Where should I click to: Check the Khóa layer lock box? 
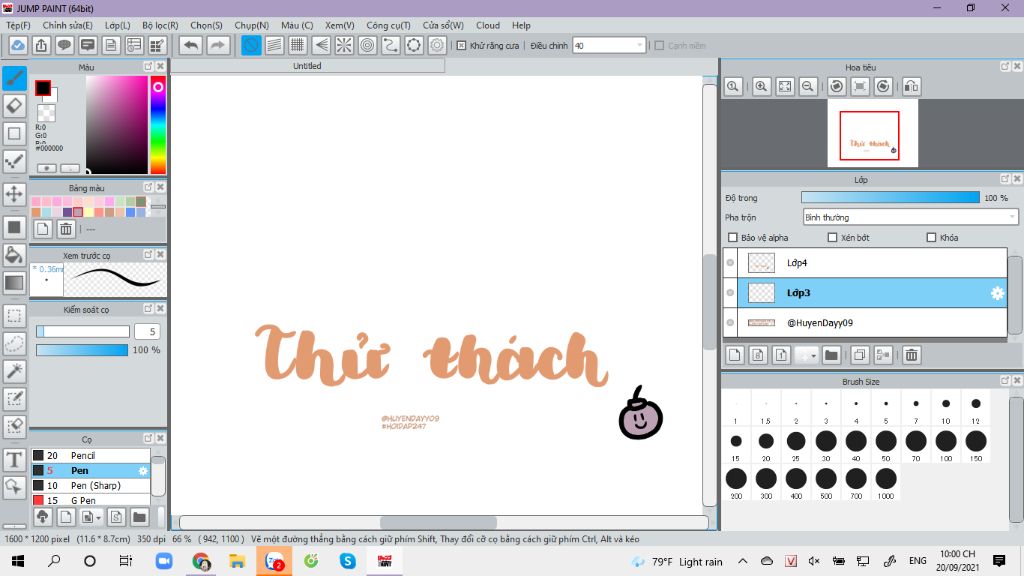[x=931, y=238]
